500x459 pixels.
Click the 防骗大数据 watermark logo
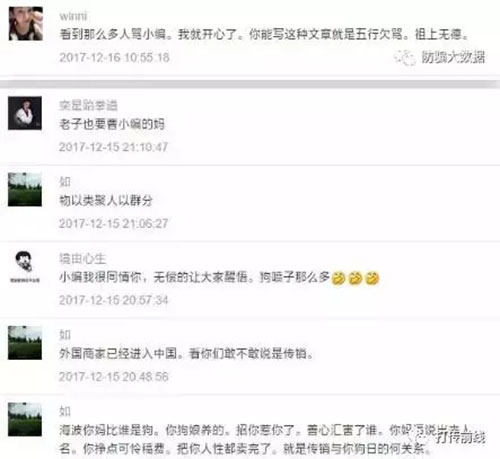(440, 57)
